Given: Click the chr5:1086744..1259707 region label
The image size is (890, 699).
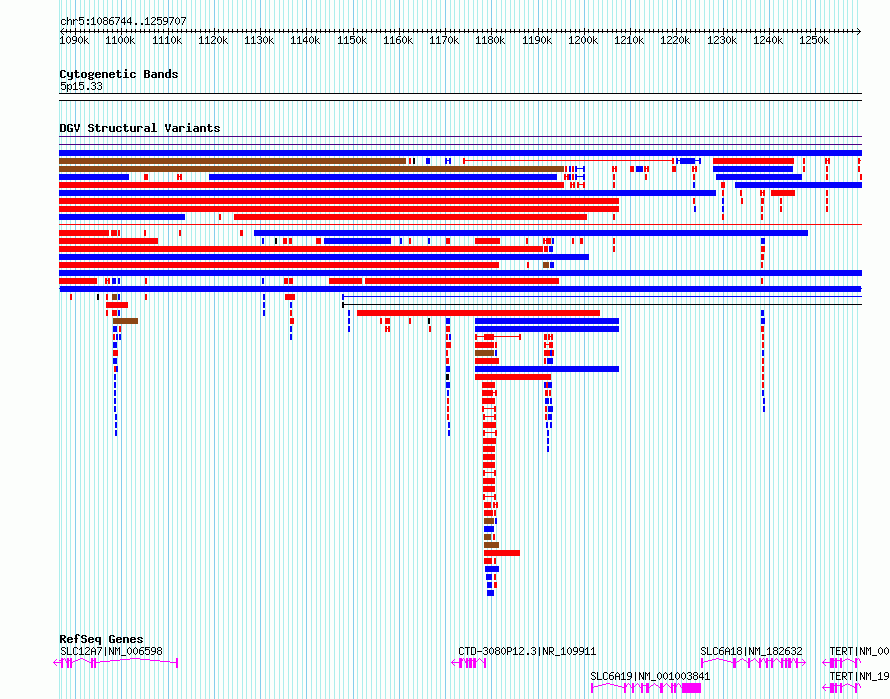Looking at the screenshot, I should (123, 21).
